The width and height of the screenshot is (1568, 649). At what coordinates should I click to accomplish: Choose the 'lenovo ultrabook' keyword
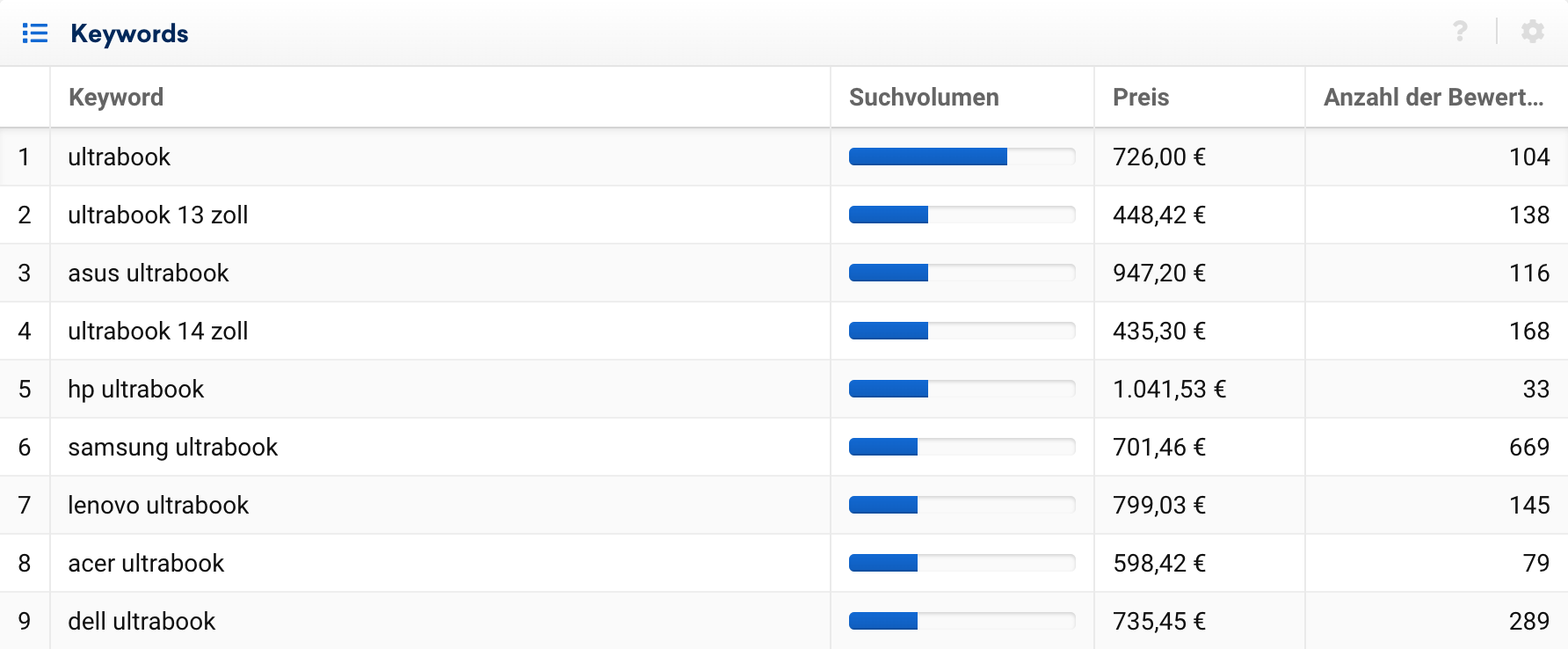(158, 505)
